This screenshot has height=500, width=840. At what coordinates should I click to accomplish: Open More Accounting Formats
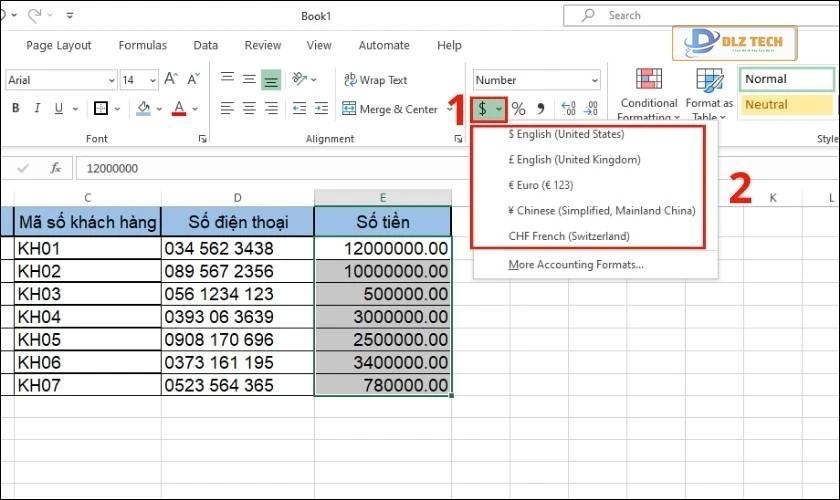(x=575, y=265)
